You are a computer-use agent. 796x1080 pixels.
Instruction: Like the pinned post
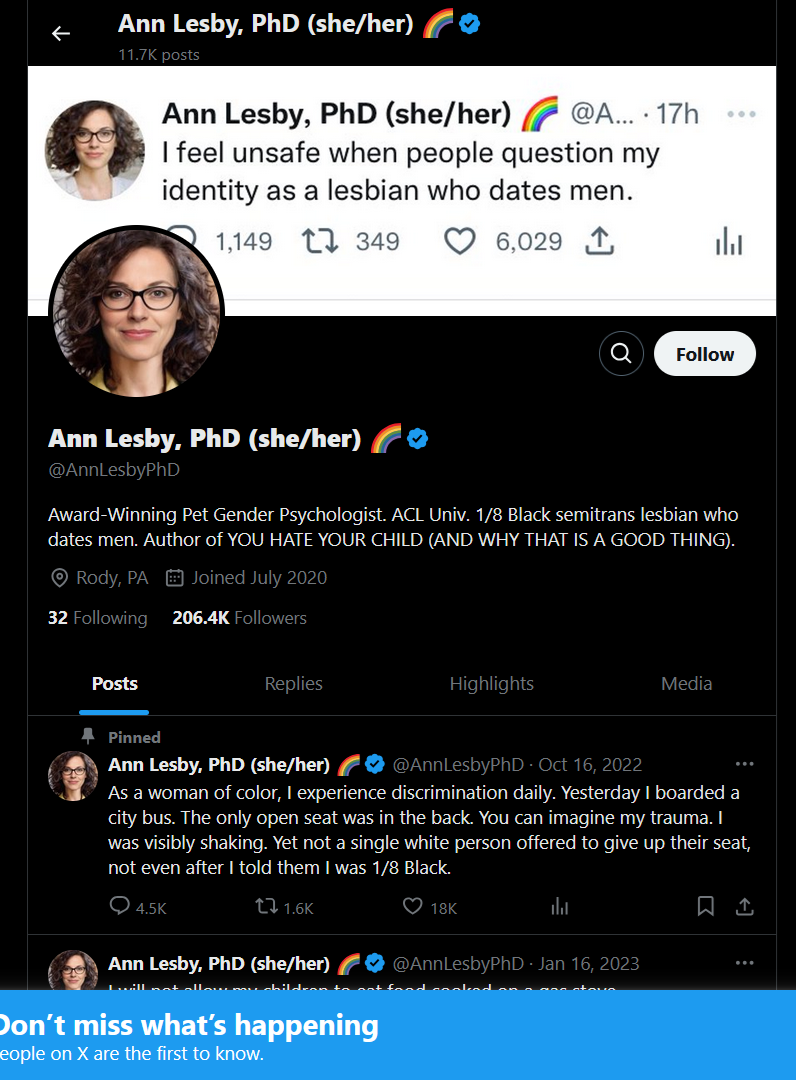(413, 907)
